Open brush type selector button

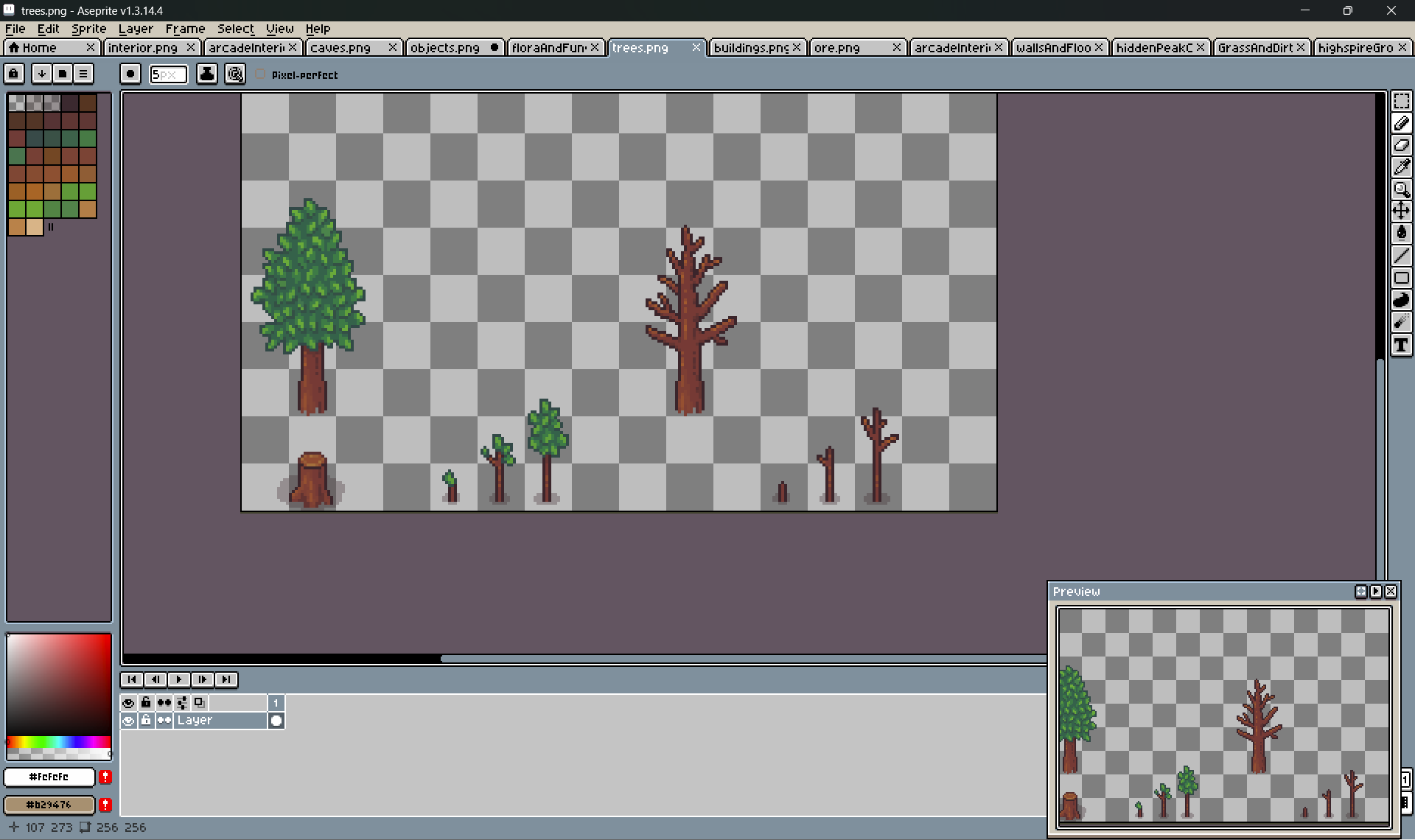(x=130, y=74)
